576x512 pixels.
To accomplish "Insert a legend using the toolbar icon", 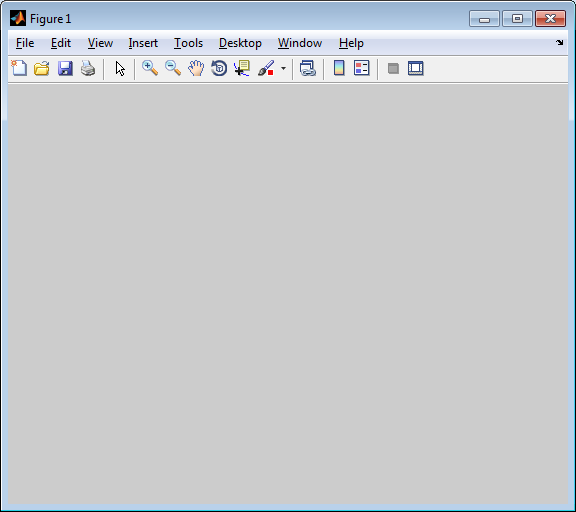I will coord(361,68).
